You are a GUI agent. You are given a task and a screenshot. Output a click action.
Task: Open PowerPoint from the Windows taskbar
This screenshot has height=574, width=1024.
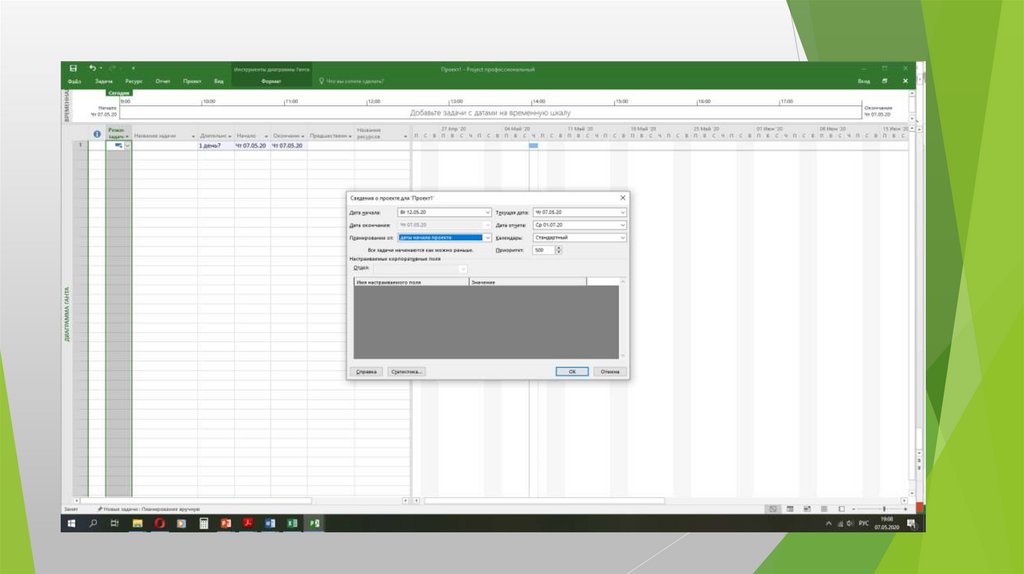click(x=226, y=523)
